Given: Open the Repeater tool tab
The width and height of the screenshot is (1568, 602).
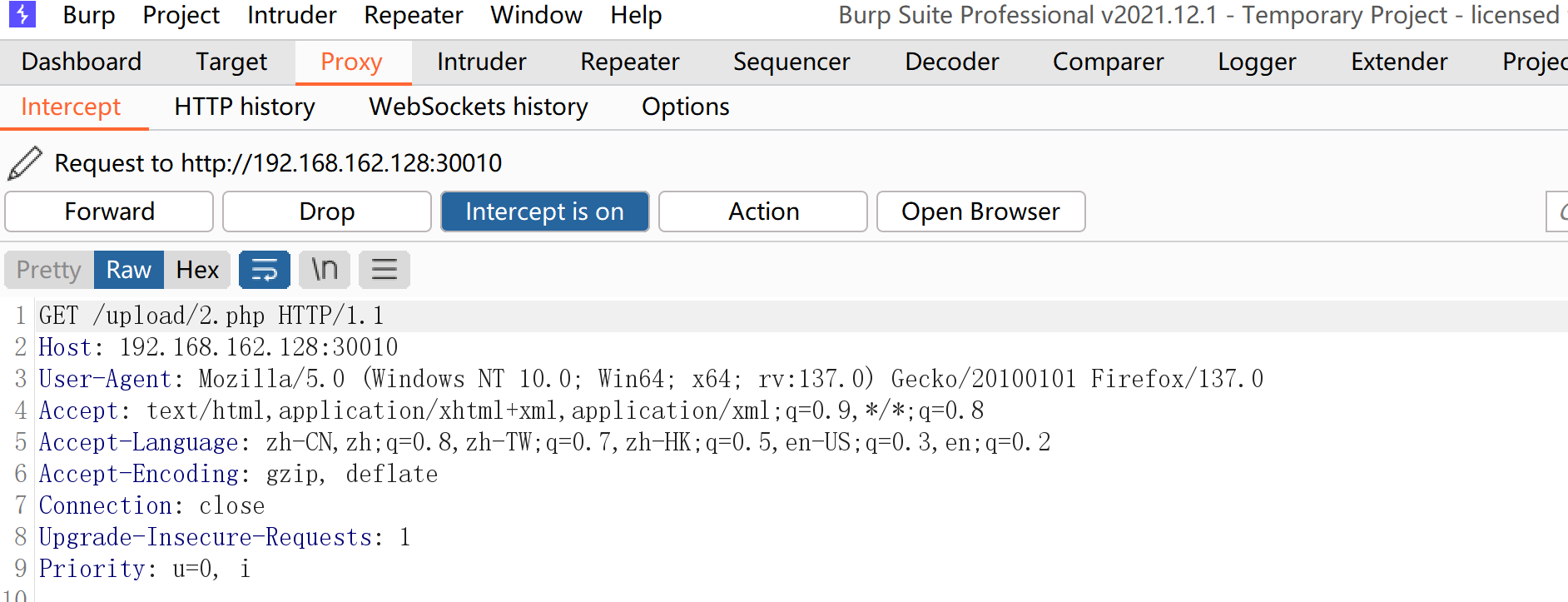Looking at the screenshot, I should [x=629, y=62].
